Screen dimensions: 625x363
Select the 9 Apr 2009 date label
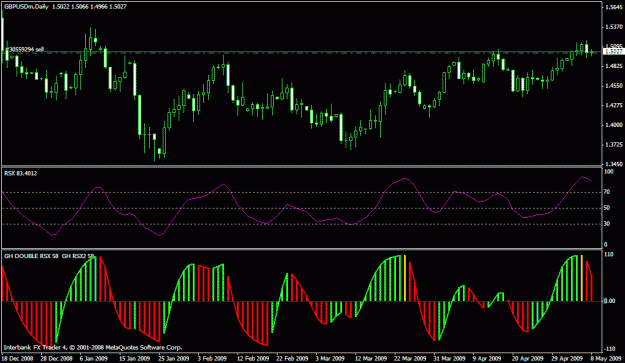[487, 358]
